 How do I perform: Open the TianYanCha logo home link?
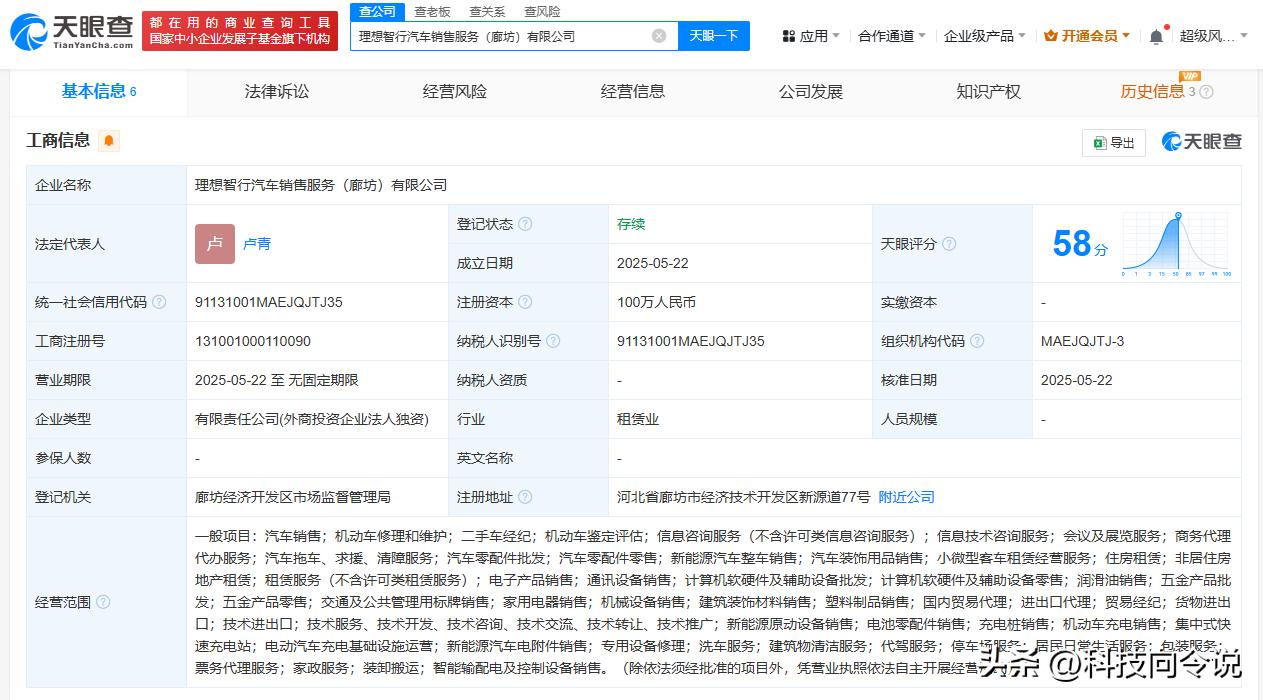72,33
